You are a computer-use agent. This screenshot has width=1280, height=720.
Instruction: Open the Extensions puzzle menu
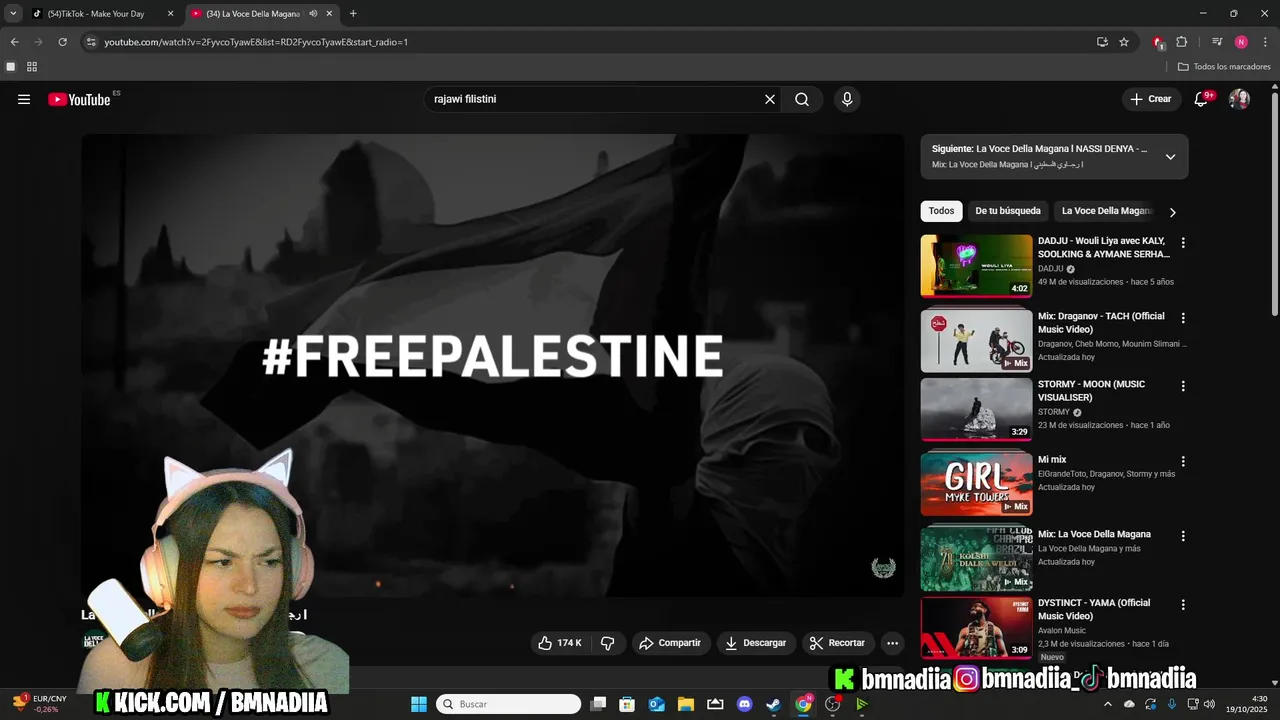click(x=1182, y=42)
